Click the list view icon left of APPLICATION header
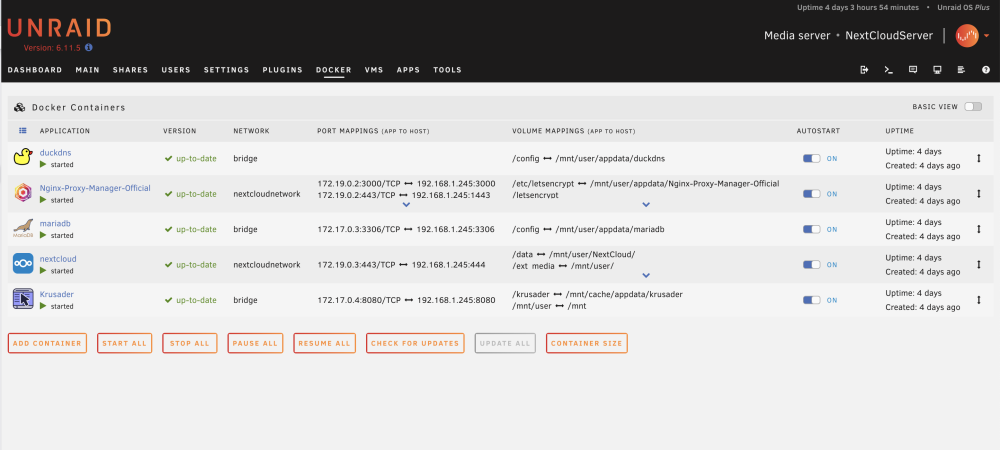Screen dimensions: 1000x450 coord(22,131)
